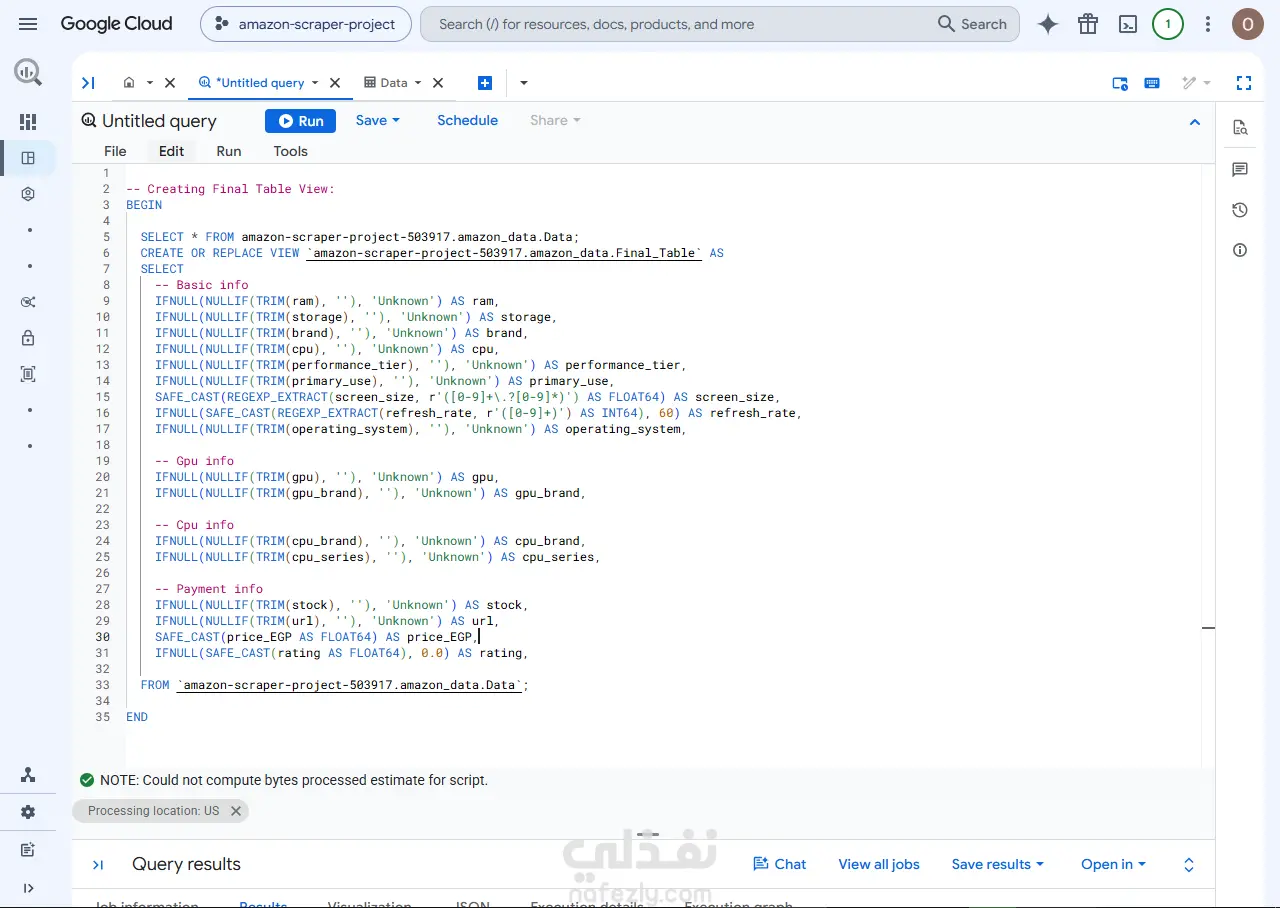Open the Share dropdown
This screenshot has height=908, width=1280.
click(x=555, y=120)
